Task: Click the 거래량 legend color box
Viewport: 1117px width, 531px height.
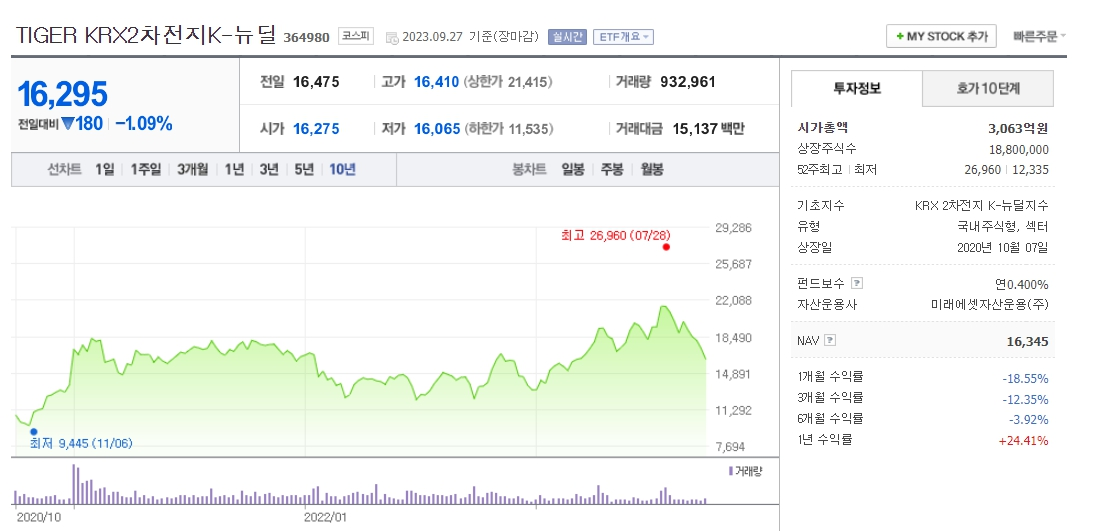Action: pyautogui.click(x=730, y=470)
